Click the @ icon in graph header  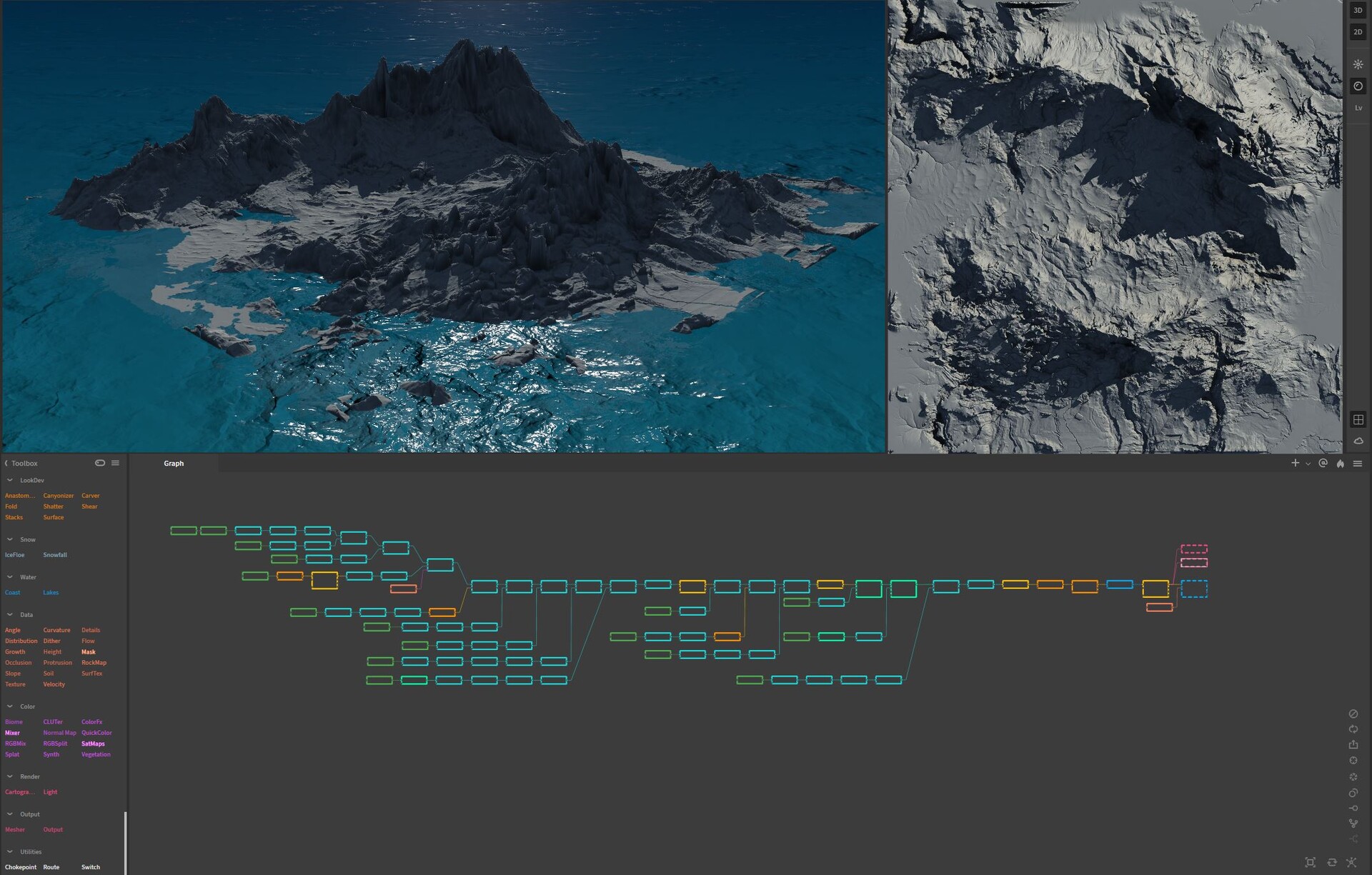pos(1323,463)
